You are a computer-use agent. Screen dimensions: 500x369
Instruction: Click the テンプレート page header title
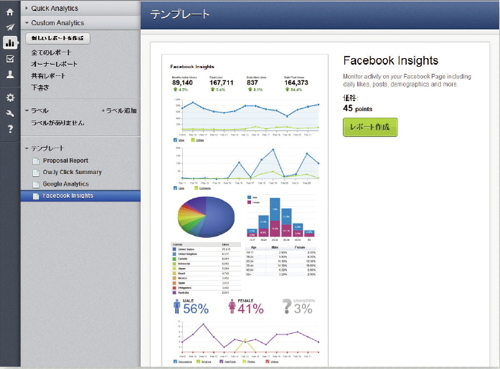[180, 14]
